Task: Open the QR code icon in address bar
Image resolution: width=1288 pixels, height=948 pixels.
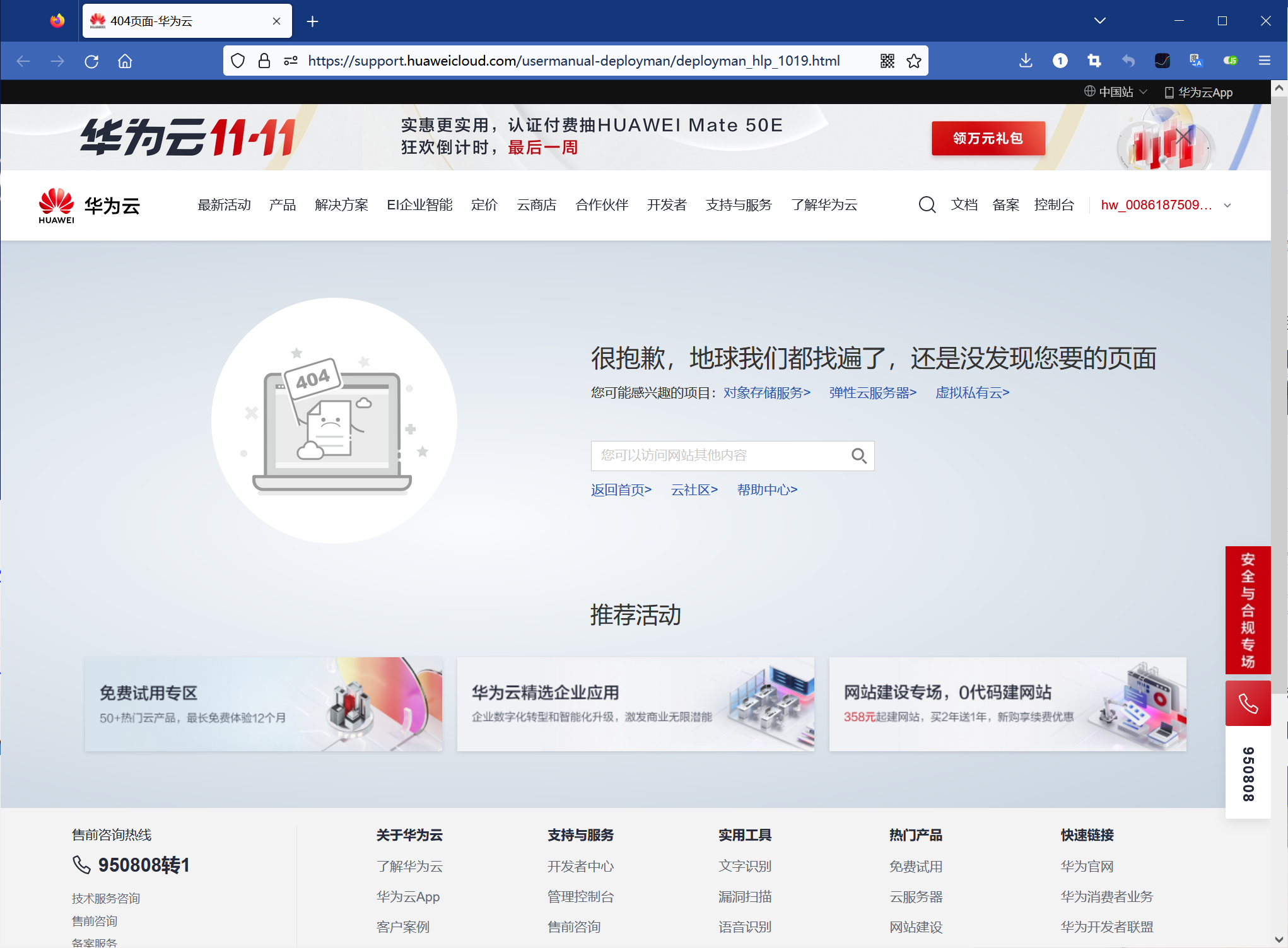Action: (887, 61)
